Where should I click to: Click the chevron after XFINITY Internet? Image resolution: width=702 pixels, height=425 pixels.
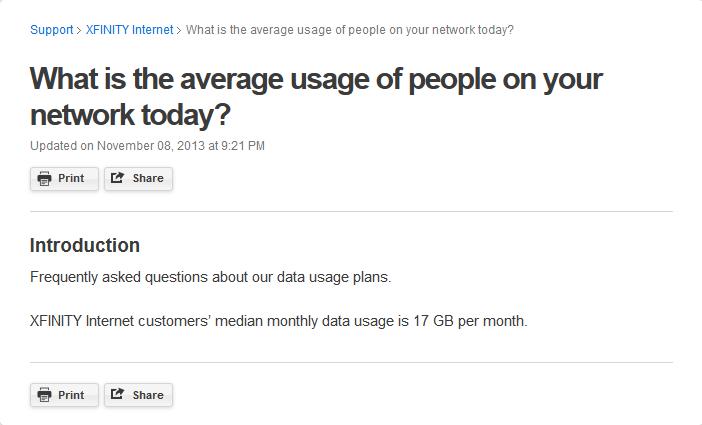[x=179, y=30]
